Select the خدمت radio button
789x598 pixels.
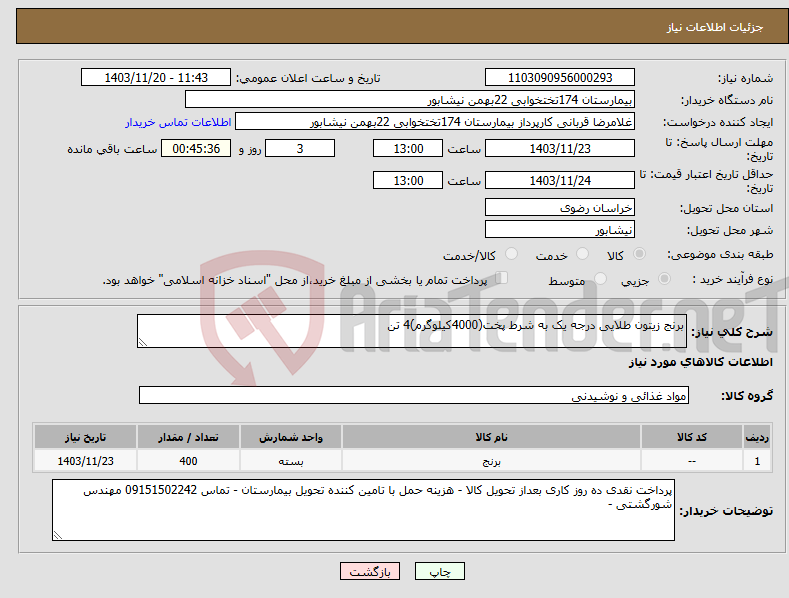(x=582, y=254)
